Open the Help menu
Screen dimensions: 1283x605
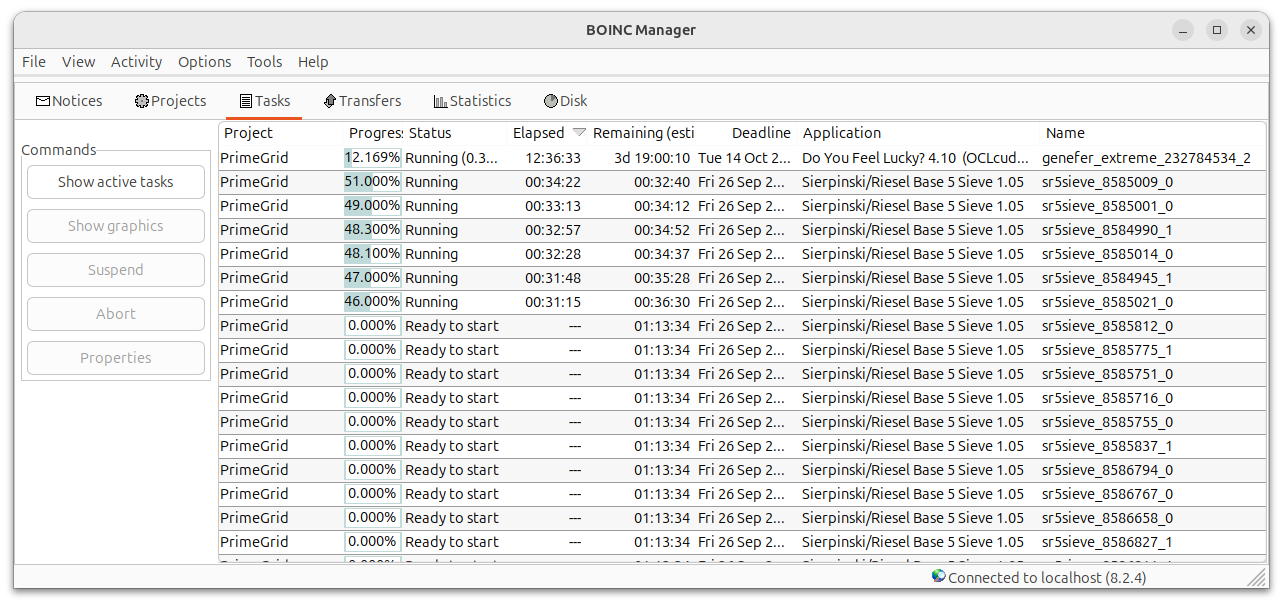tap(313, 61)
